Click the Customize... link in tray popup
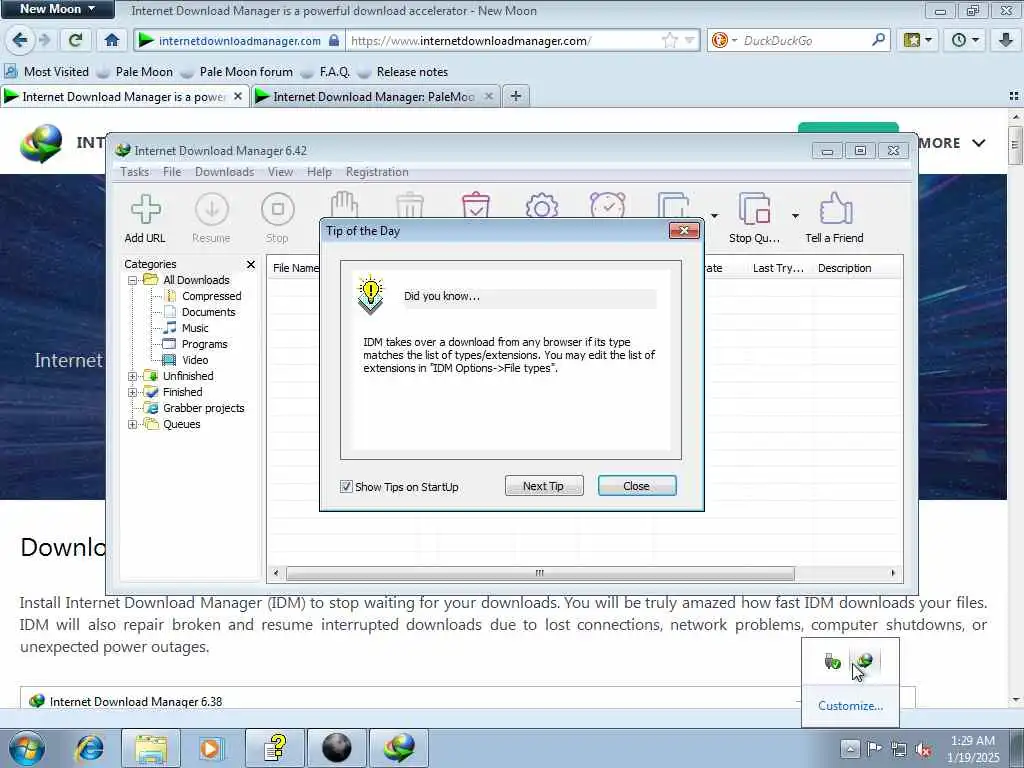The image size is (1024, 768). coord(850,706)
